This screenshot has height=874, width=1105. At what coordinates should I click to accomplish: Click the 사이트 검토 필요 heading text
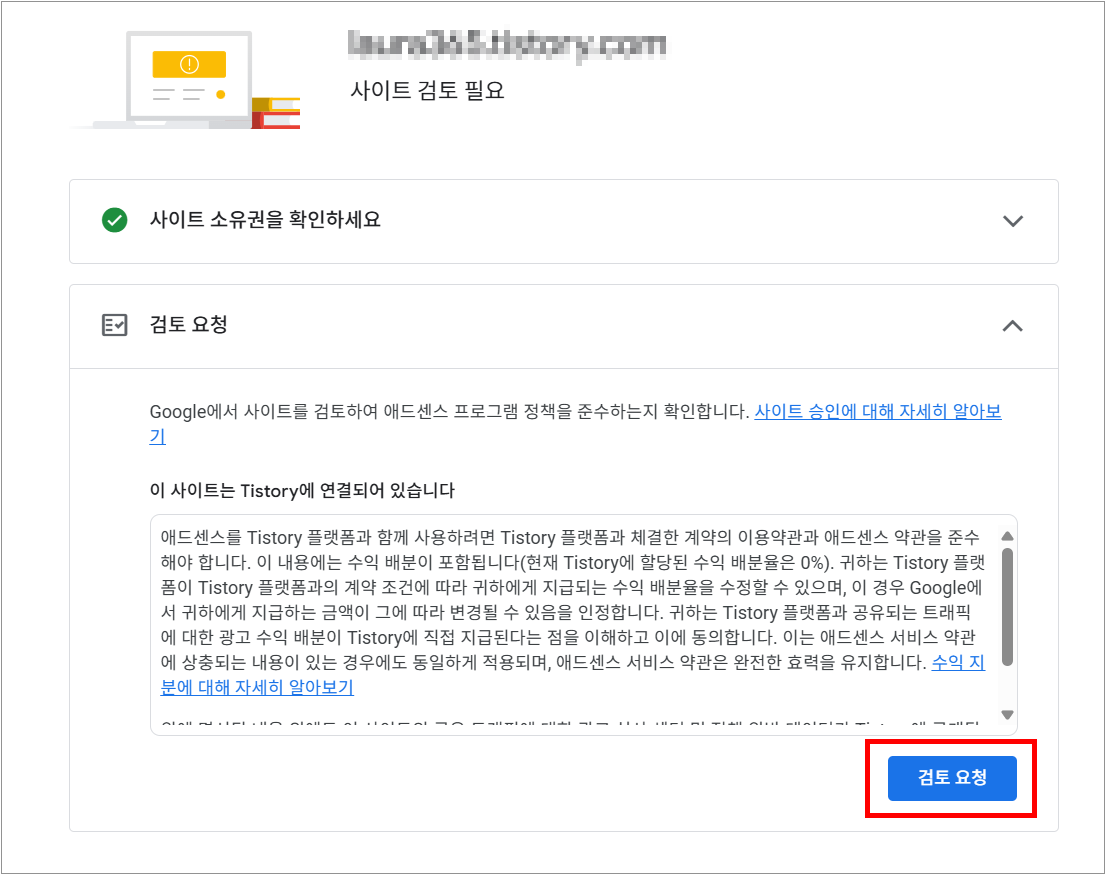pyautogui.click(x=427, y=90)
